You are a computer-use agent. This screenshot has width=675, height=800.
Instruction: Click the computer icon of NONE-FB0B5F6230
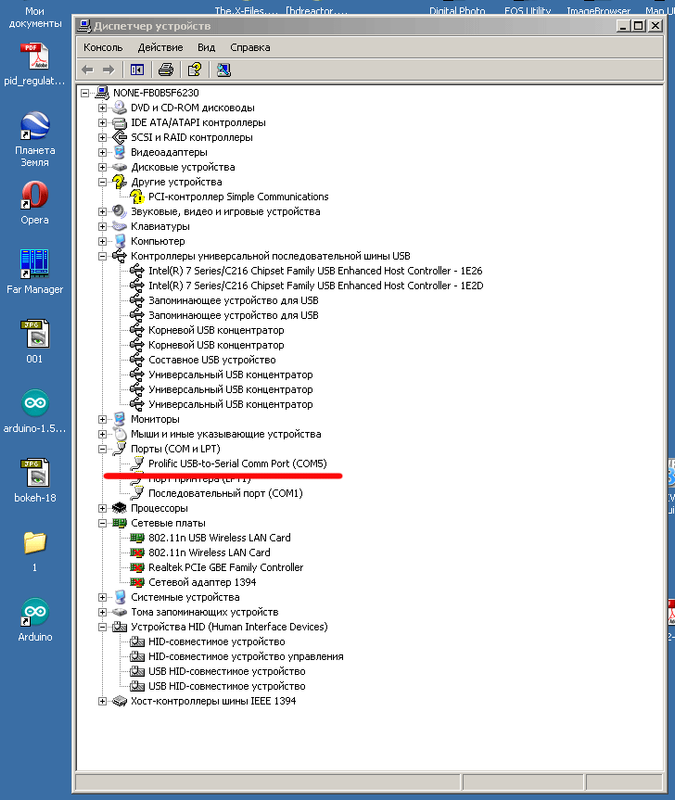click(x=103, y=92)
